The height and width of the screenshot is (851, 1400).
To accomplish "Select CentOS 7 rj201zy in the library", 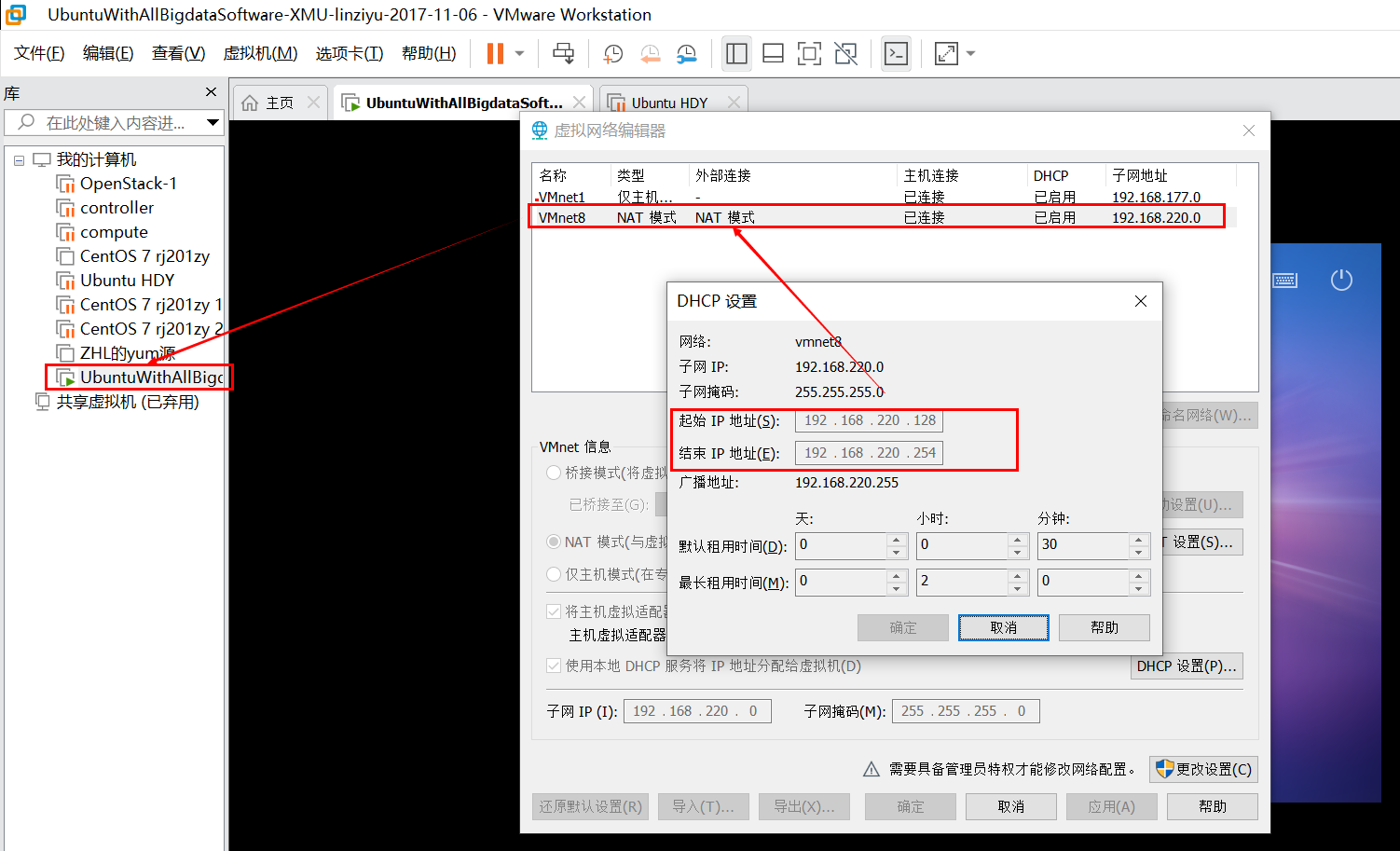I will point(144,256).
